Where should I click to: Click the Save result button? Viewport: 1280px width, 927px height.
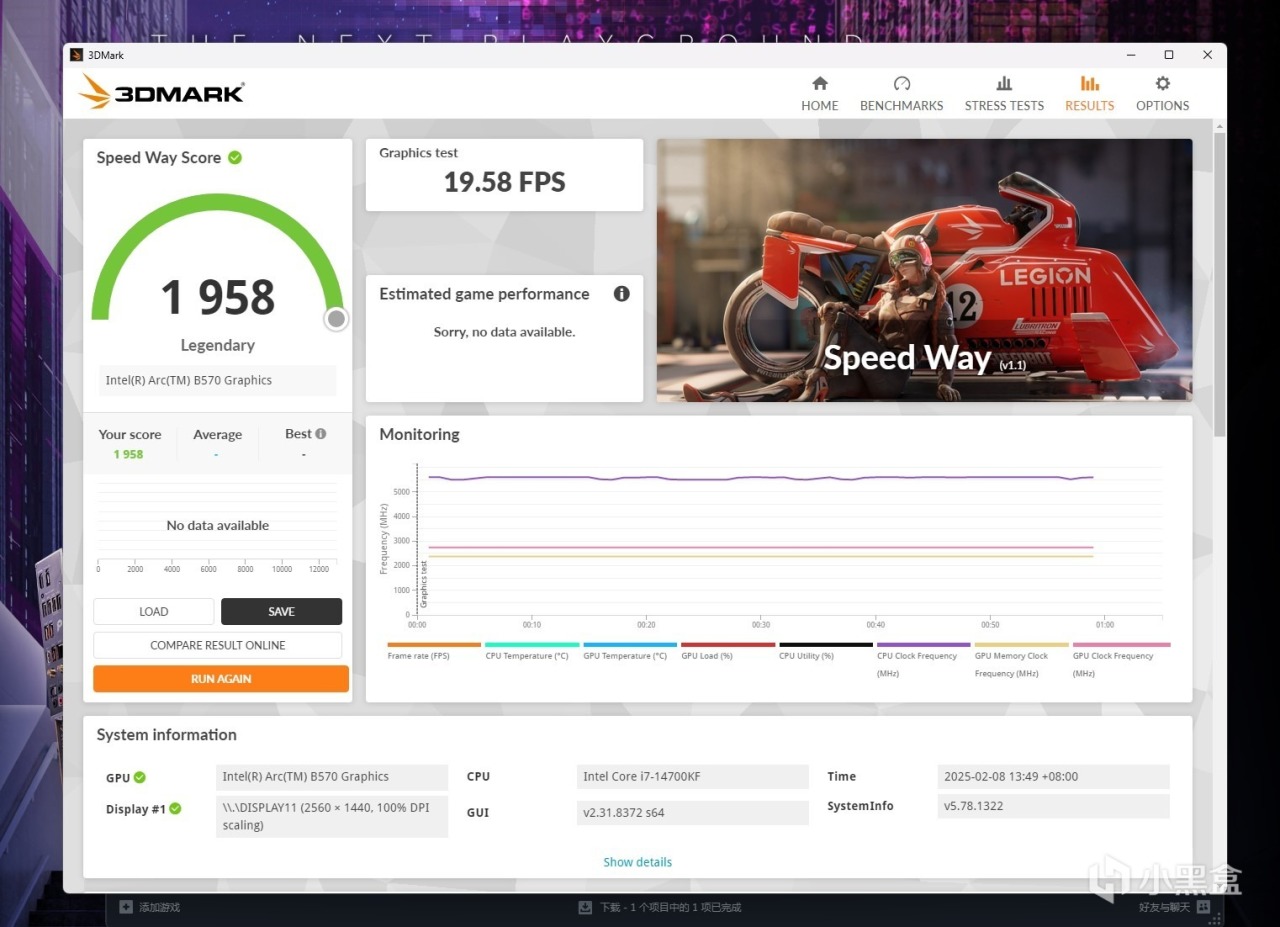[x=281, y=611]
